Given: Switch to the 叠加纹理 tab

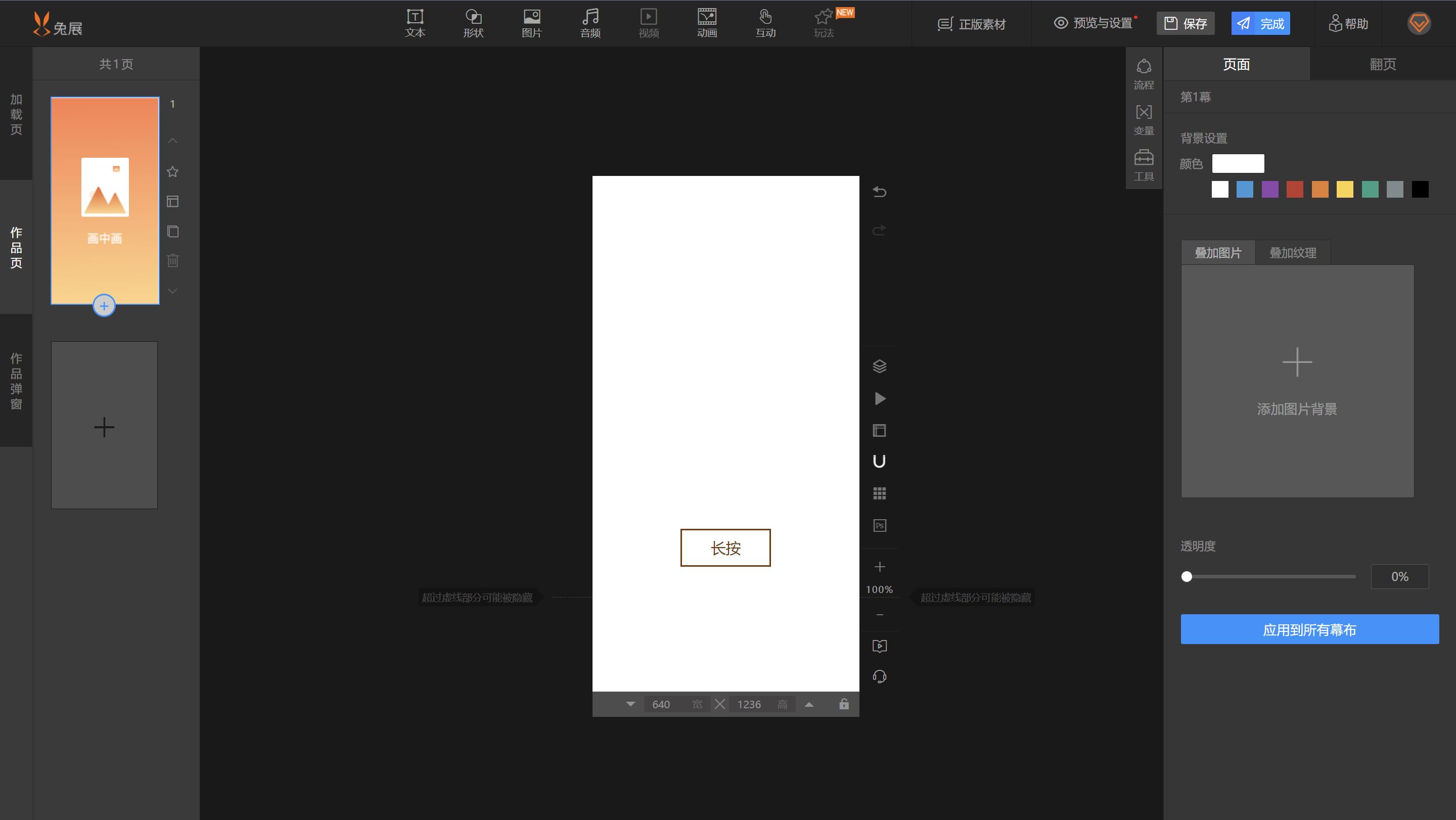Looking at the screenshot, I should 1293,253.
